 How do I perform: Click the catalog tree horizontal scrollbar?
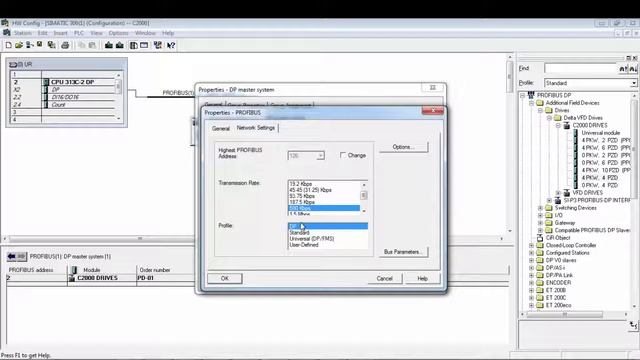pyautogui.click(x=565, y=314)
